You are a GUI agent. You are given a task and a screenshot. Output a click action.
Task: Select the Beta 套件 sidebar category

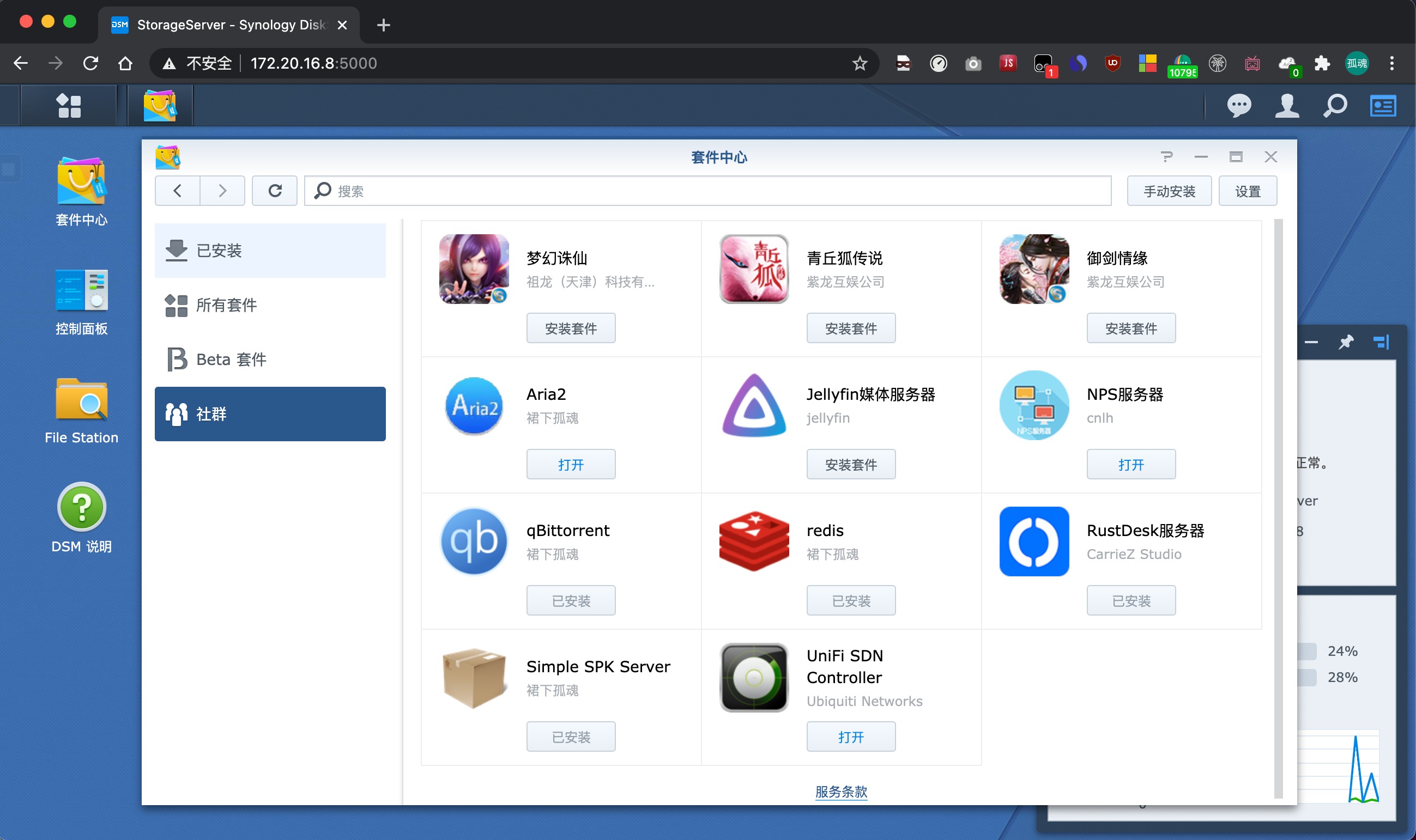(x=270, y=360)
